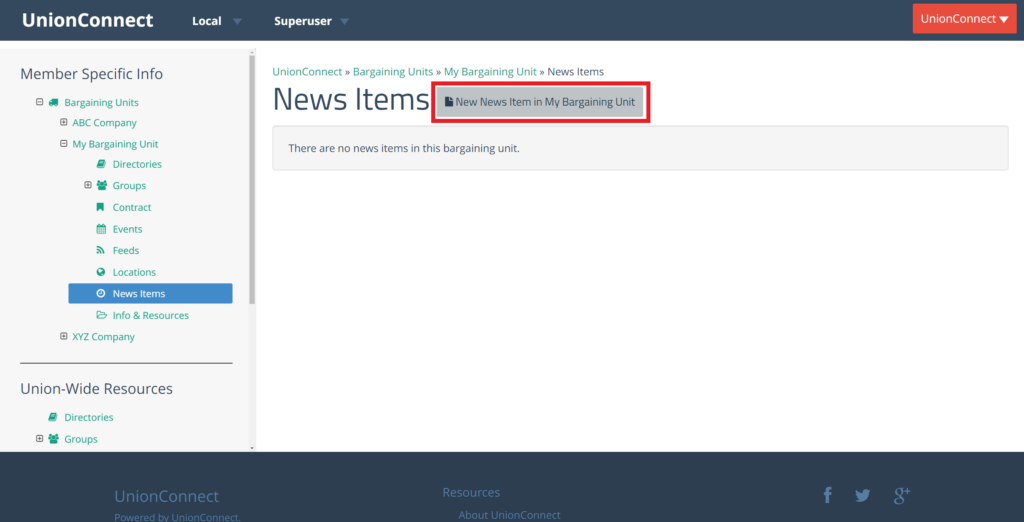Open Info & Resources in sidebar

pyautogui.click(x=151, y=315)
